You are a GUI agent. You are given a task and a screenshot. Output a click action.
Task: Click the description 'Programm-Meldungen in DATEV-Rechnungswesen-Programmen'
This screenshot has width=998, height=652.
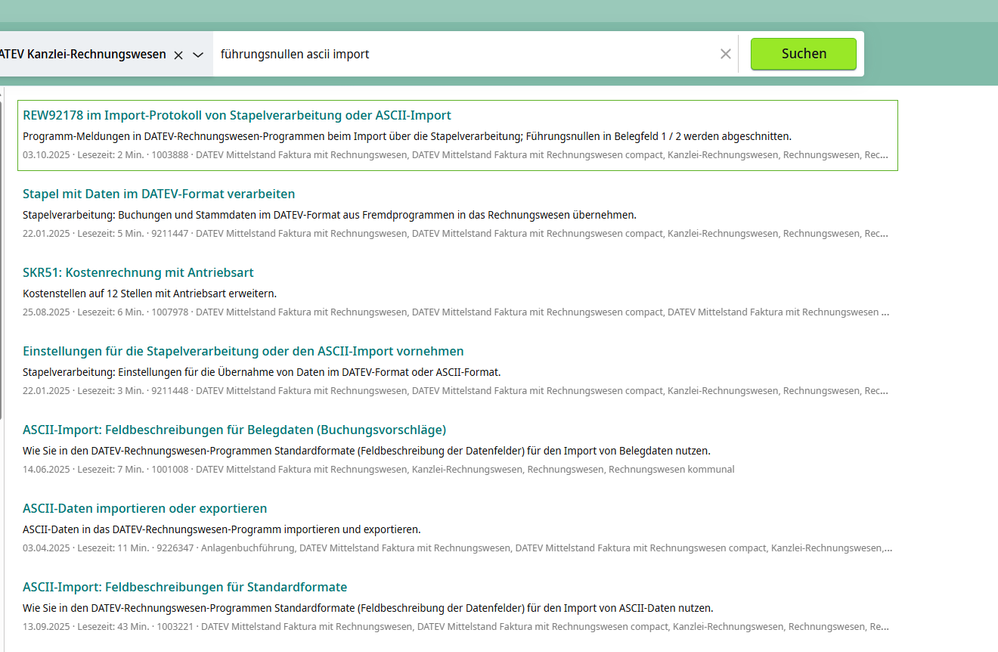pos(407,136)
